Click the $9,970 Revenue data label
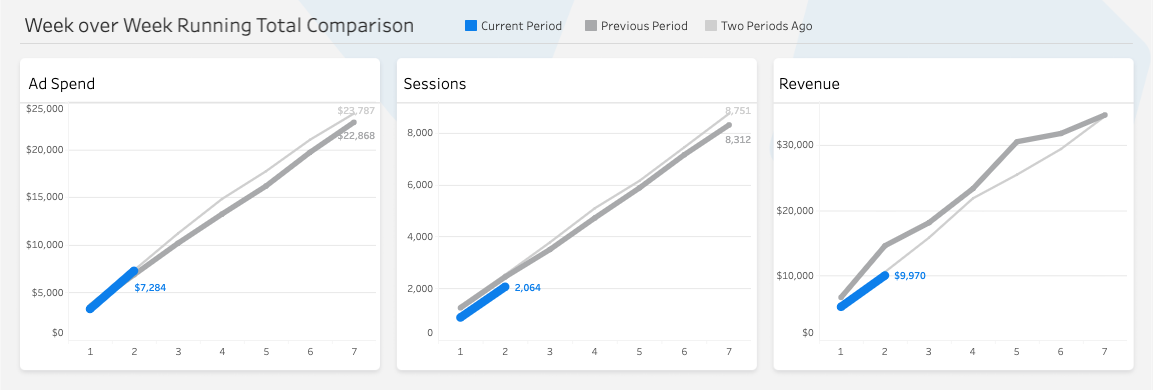 pos(910,276)
